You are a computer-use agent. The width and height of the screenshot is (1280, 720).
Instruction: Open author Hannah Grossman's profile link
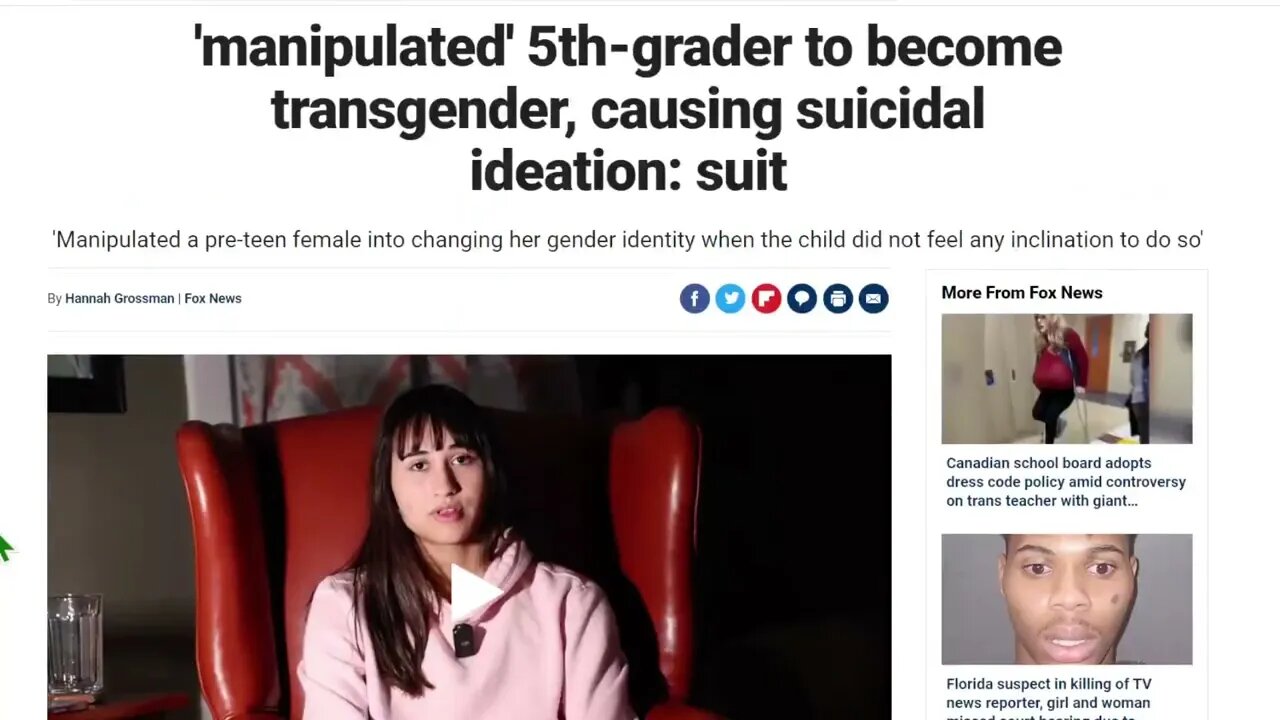click(120, 298)
